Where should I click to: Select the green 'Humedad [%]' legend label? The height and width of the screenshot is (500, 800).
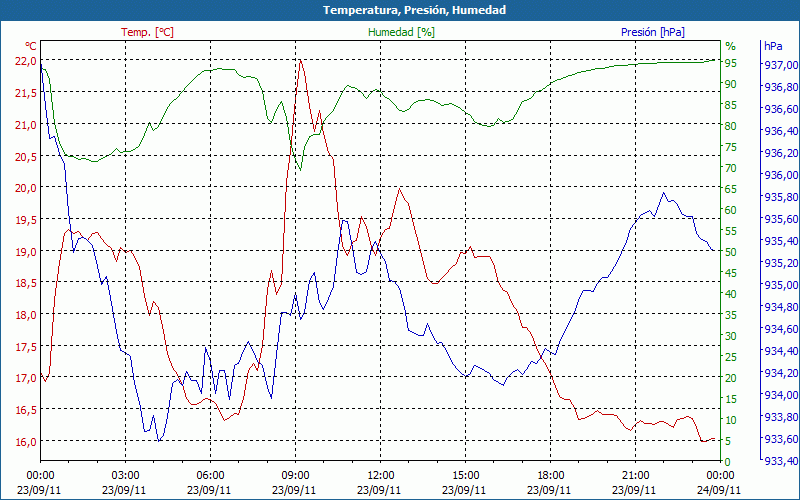pyautogui.click(x=402, y=32)
